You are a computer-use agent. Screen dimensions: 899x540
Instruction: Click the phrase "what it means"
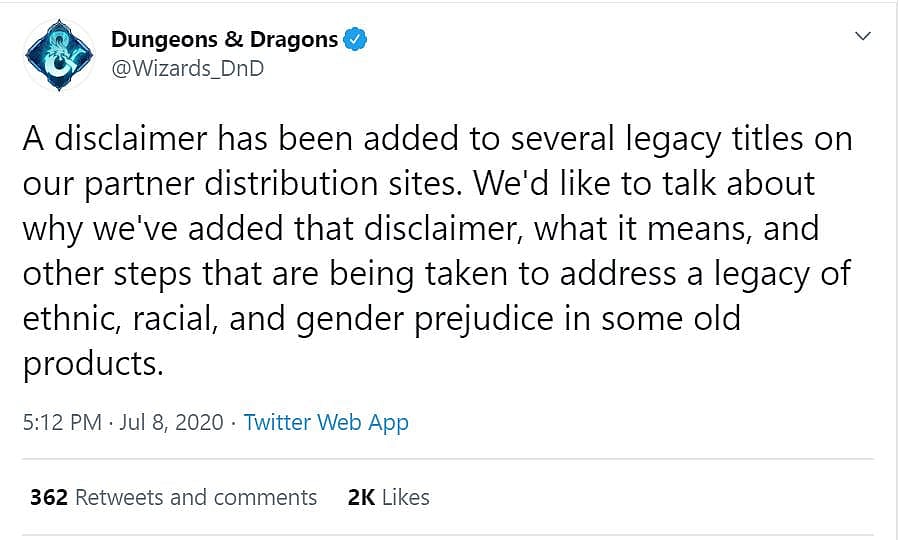640,229
